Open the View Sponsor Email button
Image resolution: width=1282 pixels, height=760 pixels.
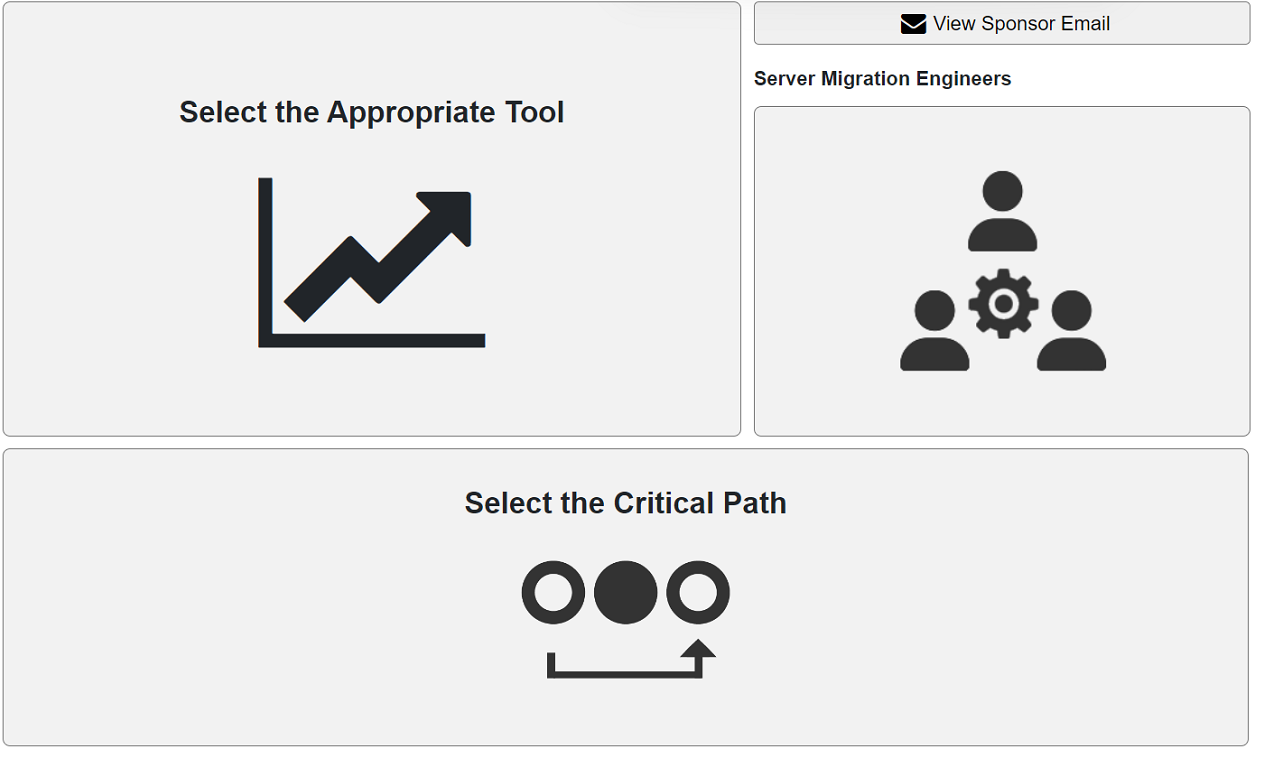point(1002,23)
